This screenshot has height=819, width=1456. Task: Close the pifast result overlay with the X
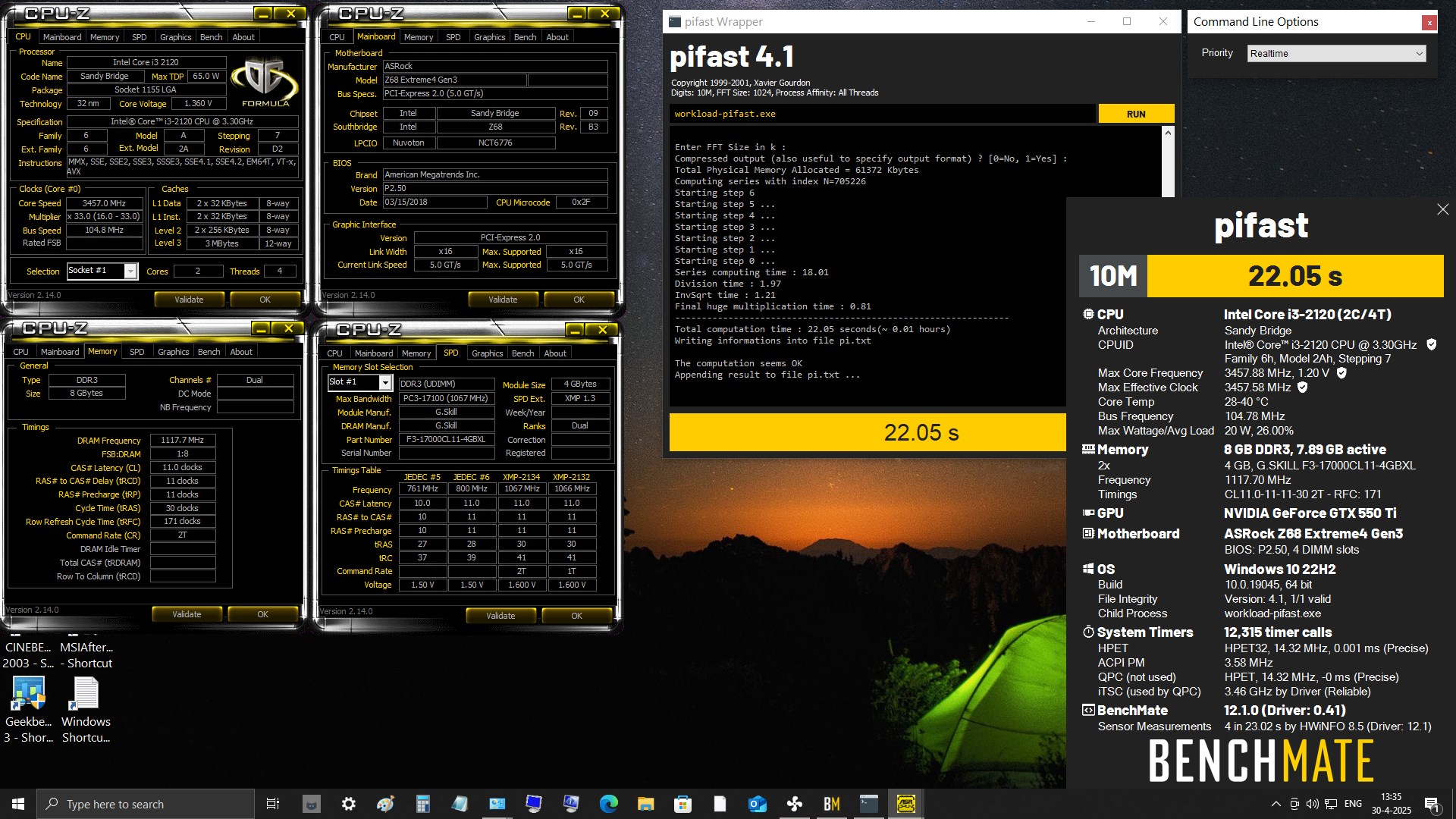(1442, 209)
